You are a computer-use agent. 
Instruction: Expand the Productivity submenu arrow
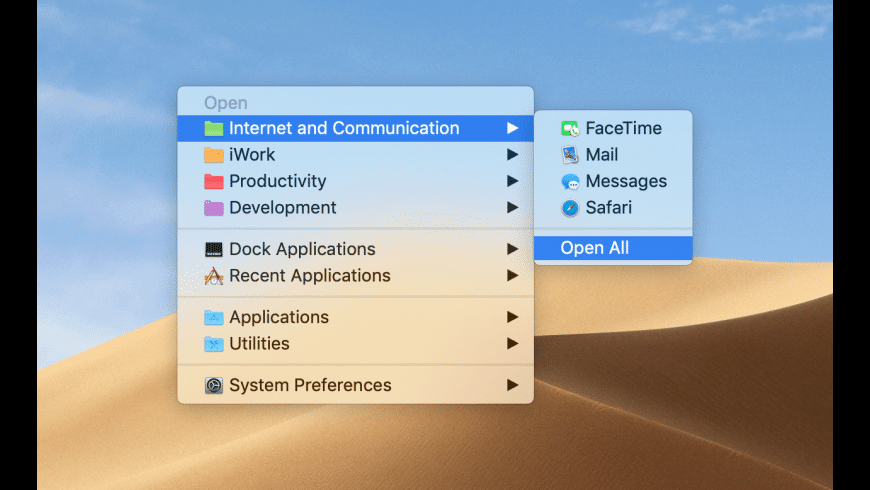coord(512,181)
